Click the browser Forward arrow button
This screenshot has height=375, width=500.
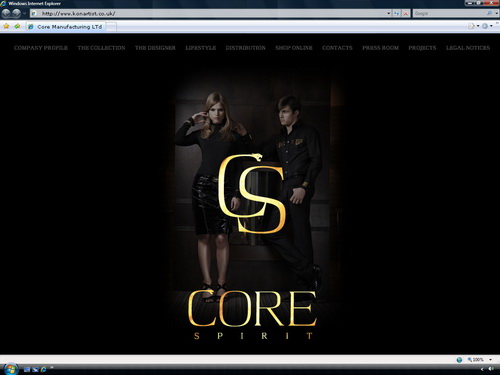(16, 13)
